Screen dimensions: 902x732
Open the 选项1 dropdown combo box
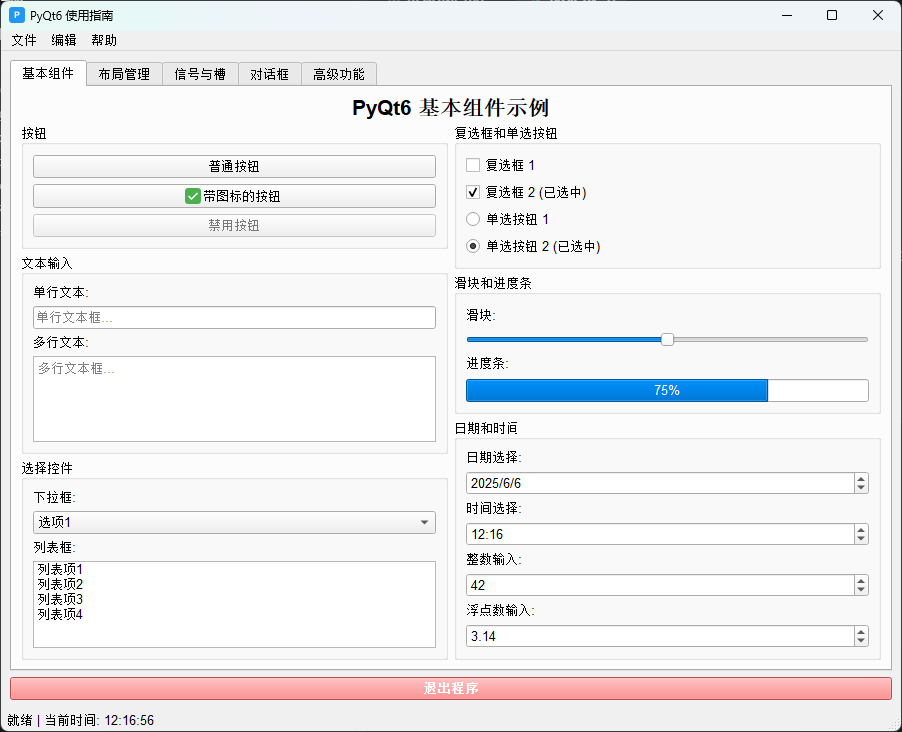(x=234, y=522)
